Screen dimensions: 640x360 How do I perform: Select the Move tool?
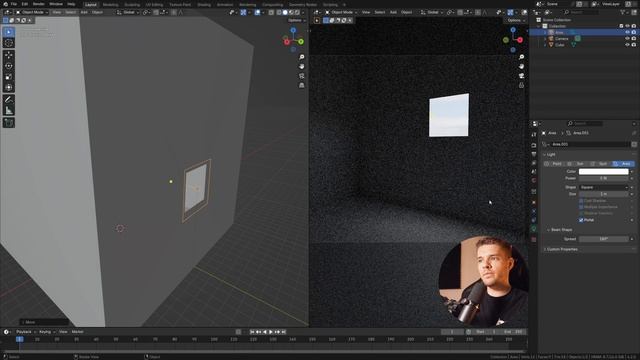[x=9, y=55]
